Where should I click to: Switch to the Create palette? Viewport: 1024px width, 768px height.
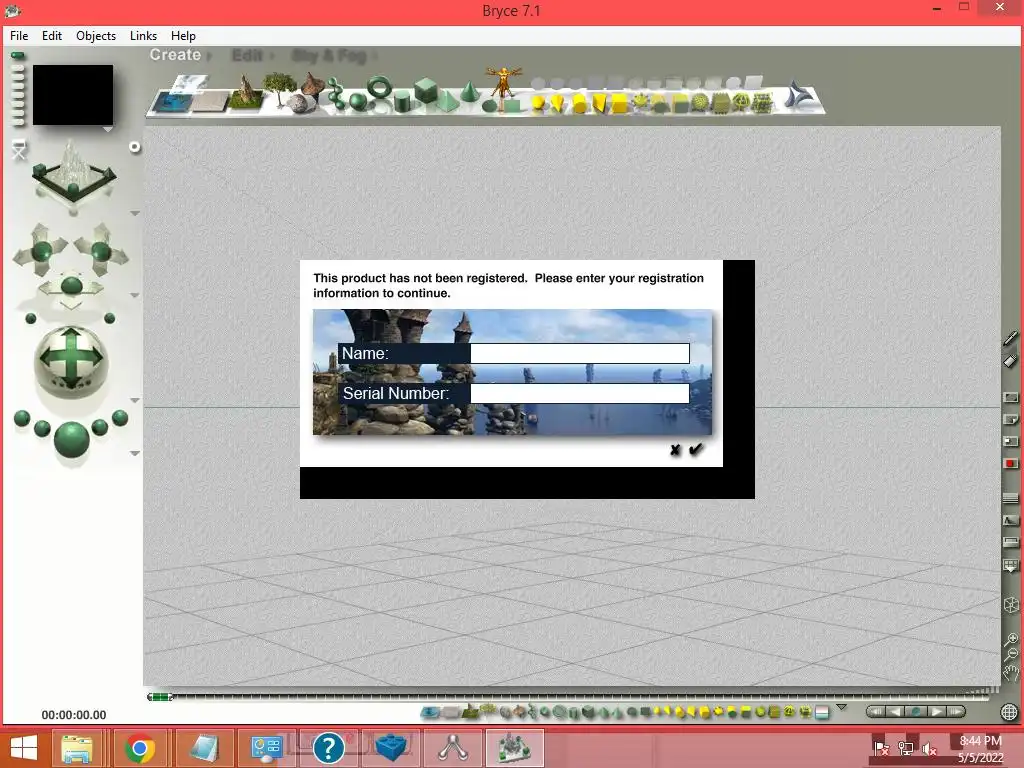pyautogui.click(x=175, y=55)
